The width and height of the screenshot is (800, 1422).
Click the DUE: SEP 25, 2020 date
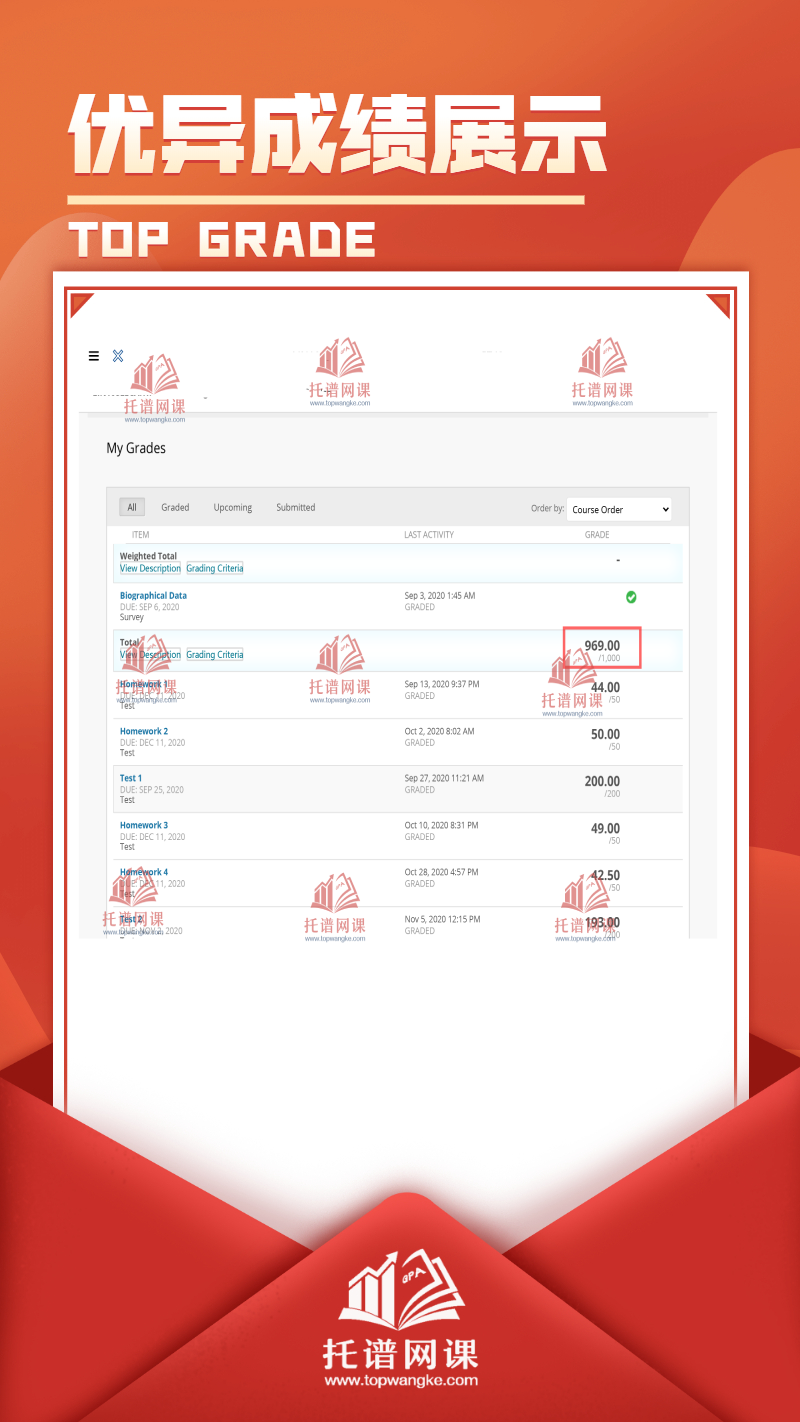[152, 790]
